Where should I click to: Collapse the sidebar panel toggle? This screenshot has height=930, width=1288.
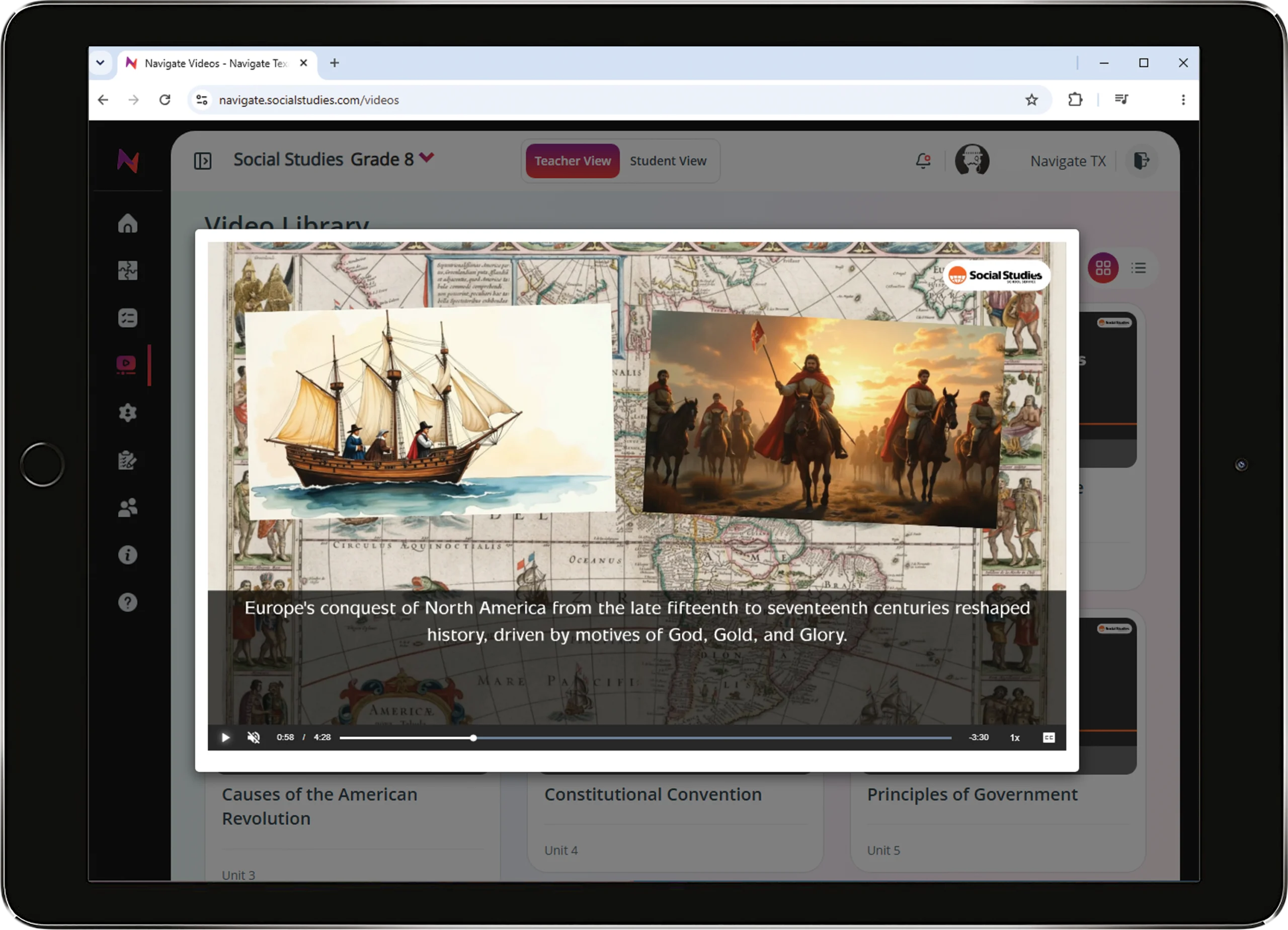(202, 161)
